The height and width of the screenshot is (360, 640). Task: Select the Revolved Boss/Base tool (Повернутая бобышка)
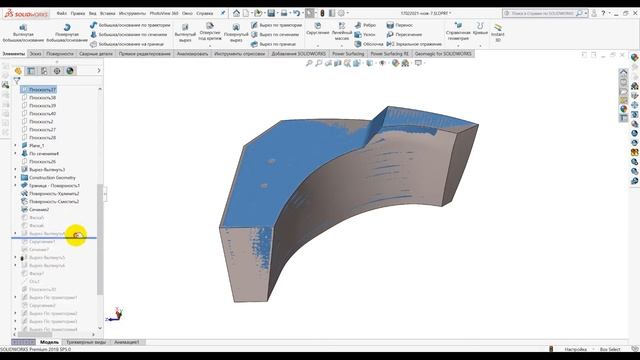tap(67, 33)
